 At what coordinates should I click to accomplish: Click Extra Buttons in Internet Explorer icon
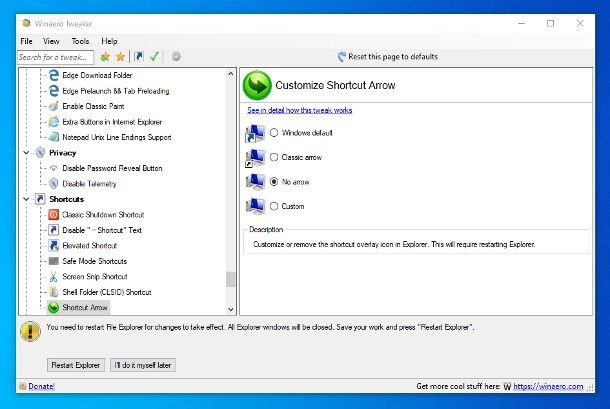click(x=54, y=122)
